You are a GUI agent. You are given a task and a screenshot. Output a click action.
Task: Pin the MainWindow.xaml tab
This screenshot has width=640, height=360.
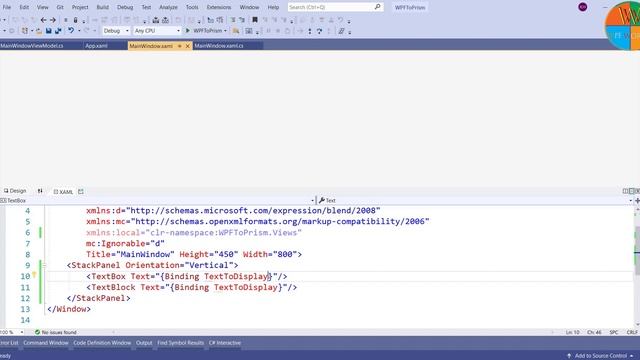tap(179, 46)
